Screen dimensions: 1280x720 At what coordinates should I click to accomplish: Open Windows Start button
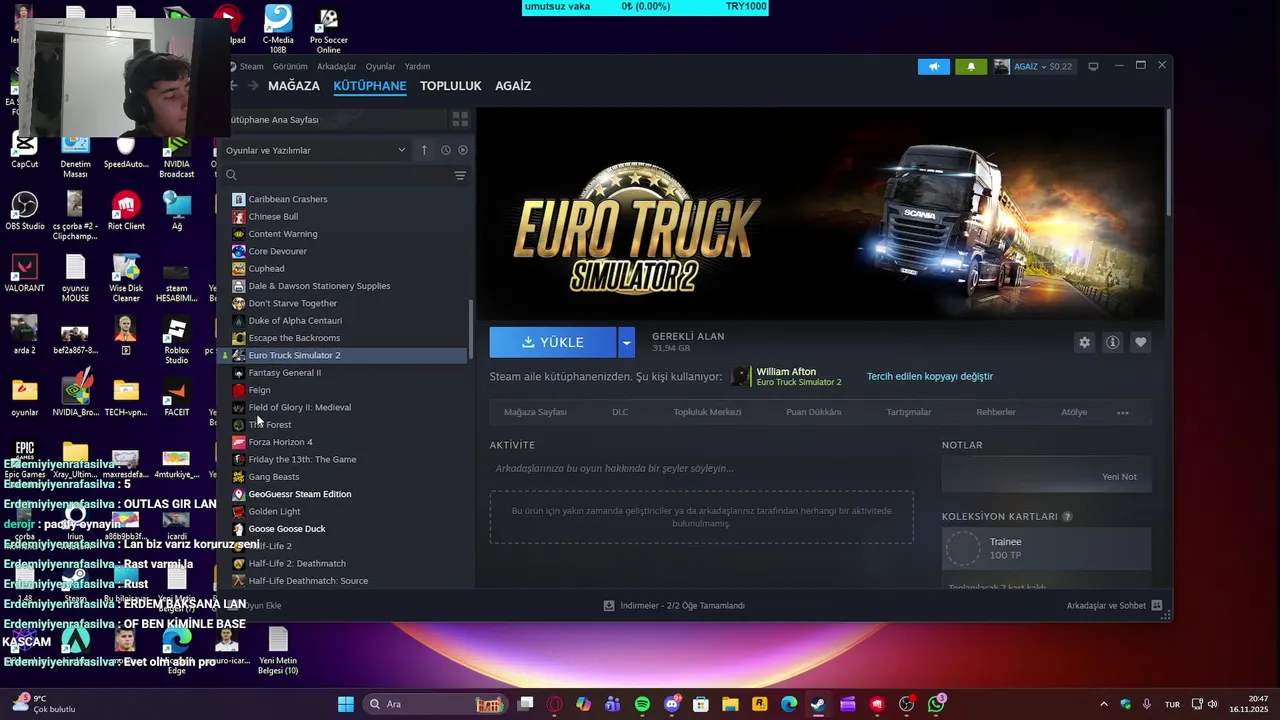[x=345, y=704]
